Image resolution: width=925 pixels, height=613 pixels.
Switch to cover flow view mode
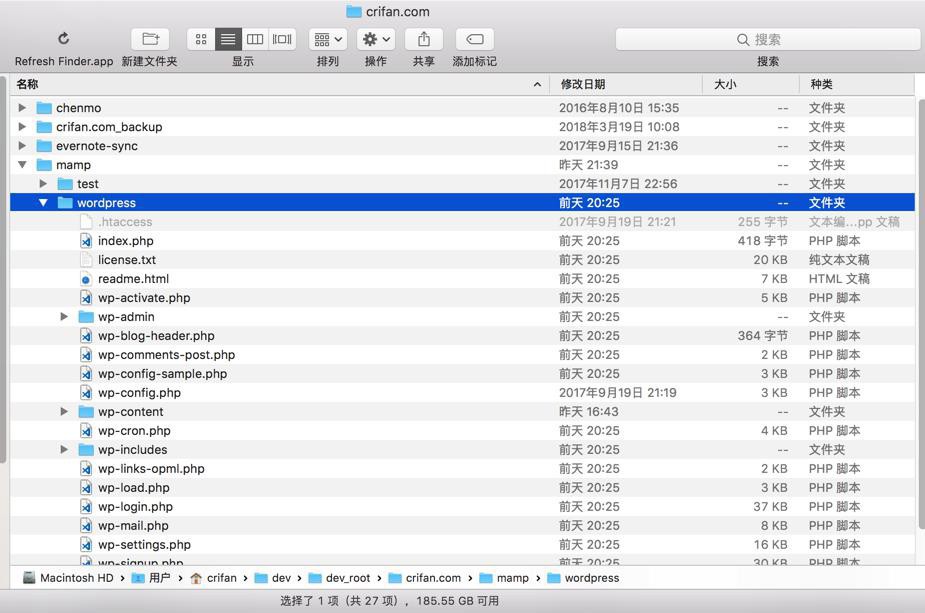(x=282, y=40)
